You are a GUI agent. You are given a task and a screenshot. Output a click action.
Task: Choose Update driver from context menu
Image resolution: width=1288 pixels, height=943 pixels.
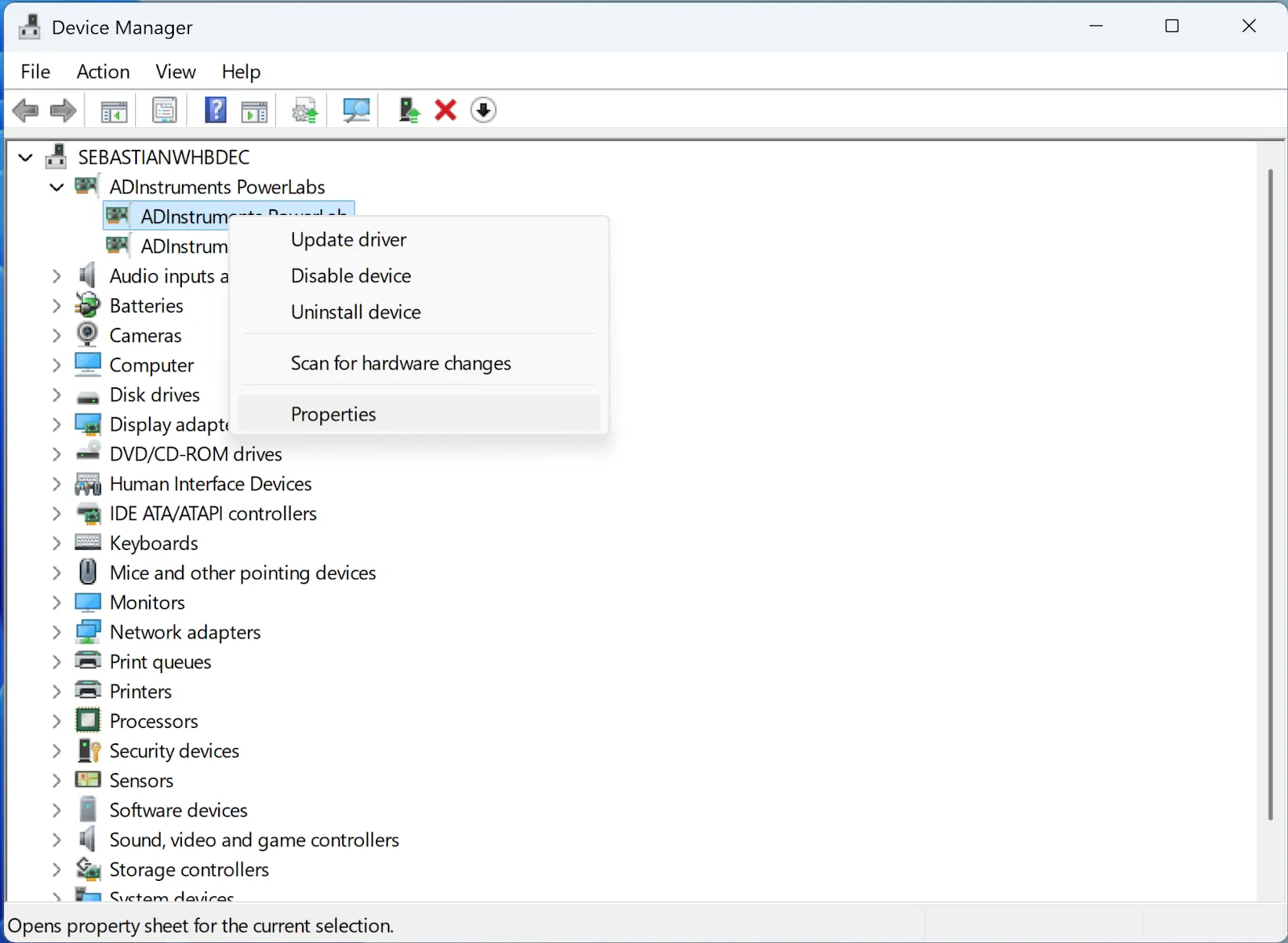coord(419,239)
